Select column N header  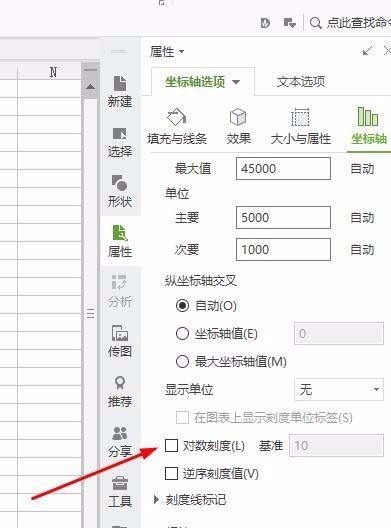(x=50, y=72)
